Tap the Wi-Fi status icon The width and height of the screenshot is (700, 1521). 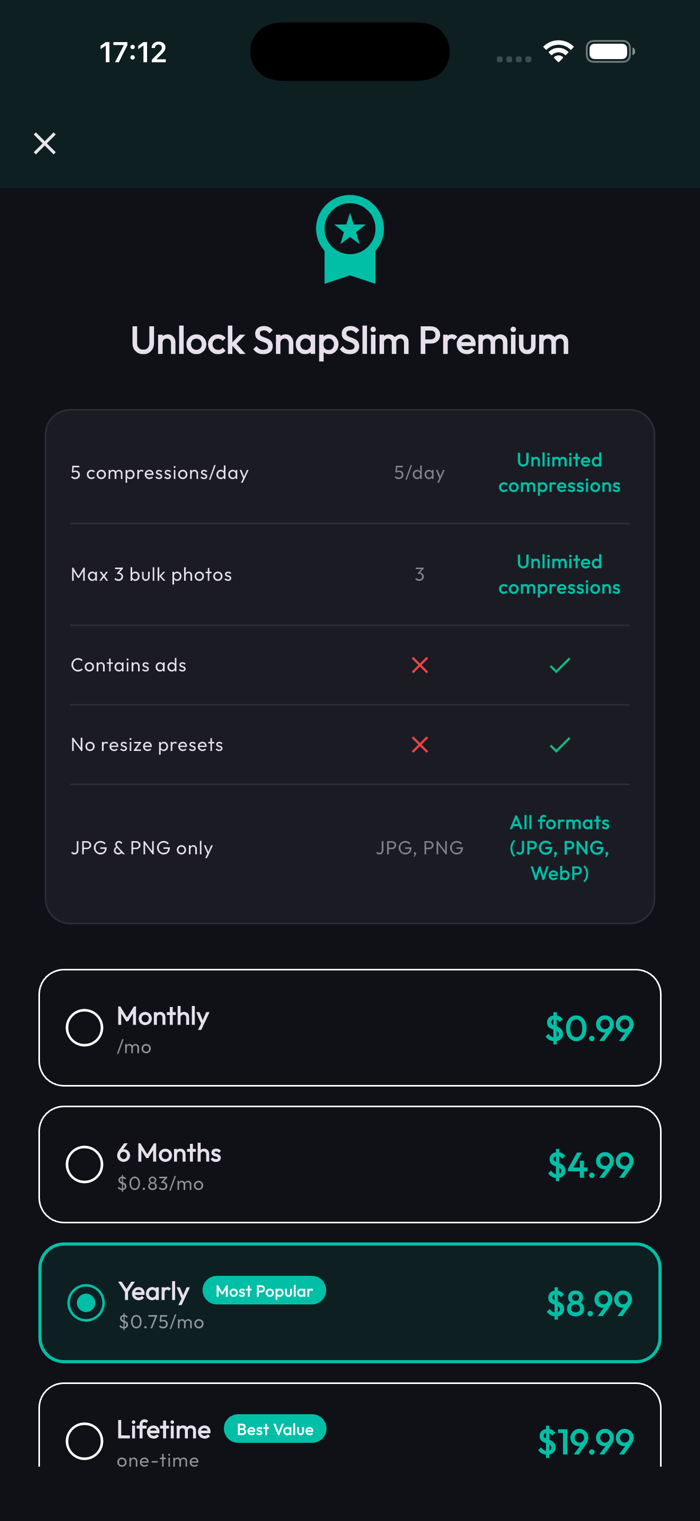pos(558,52)
